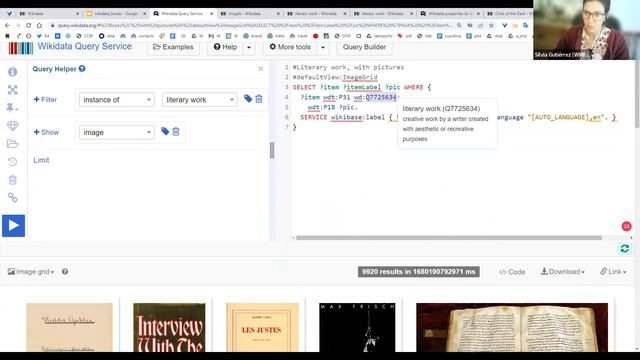Add a new Filter
640x360 pixels.
coord(45,100)
